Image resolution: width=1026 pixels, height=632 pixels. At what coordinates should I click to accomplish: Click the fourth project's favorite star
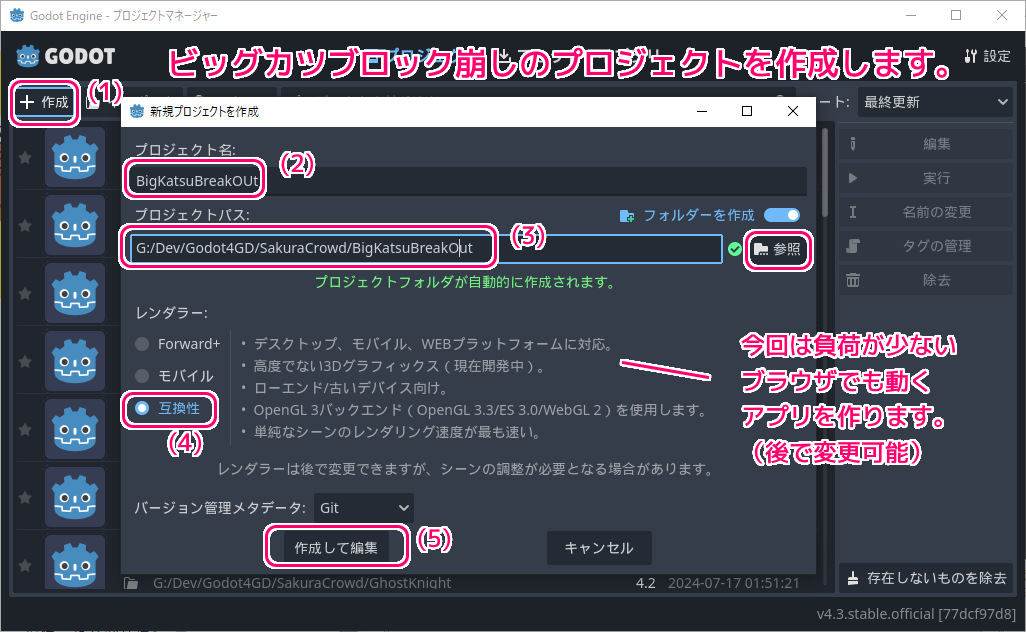tap(25, 362)
